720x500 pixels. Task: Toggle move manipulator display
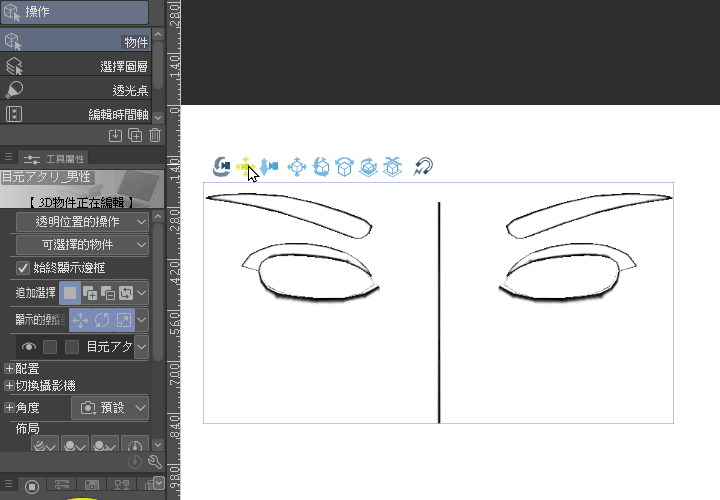80,320
